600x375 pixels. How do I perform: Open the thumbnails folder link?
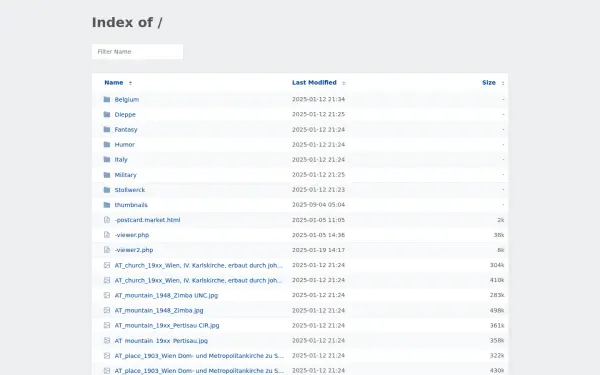pyautogui.click(x=131, y=205)
